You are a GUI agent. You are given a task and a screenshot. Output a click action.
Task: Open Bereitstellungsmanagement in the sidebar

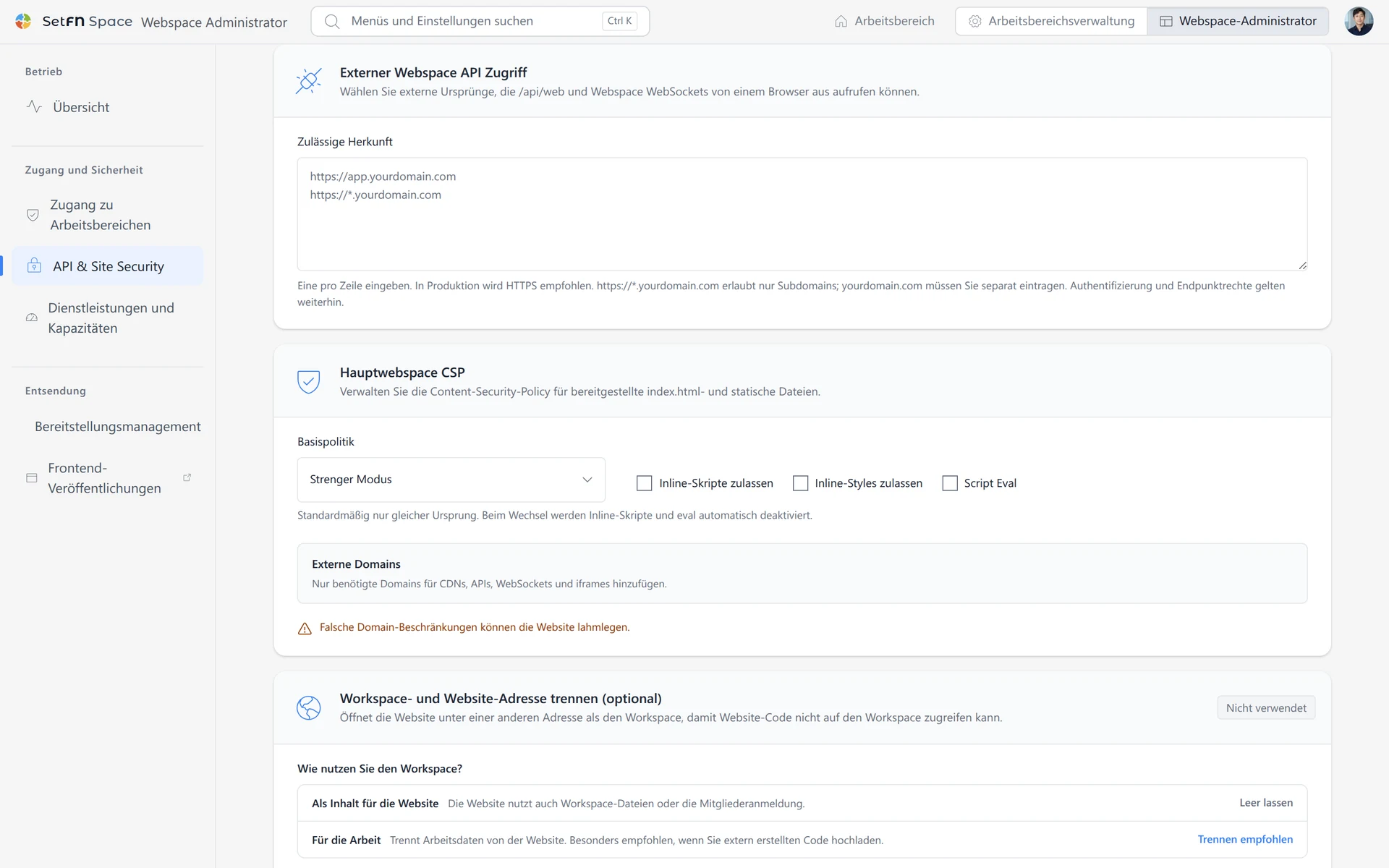pyautogui.click(x=107, y=427)
